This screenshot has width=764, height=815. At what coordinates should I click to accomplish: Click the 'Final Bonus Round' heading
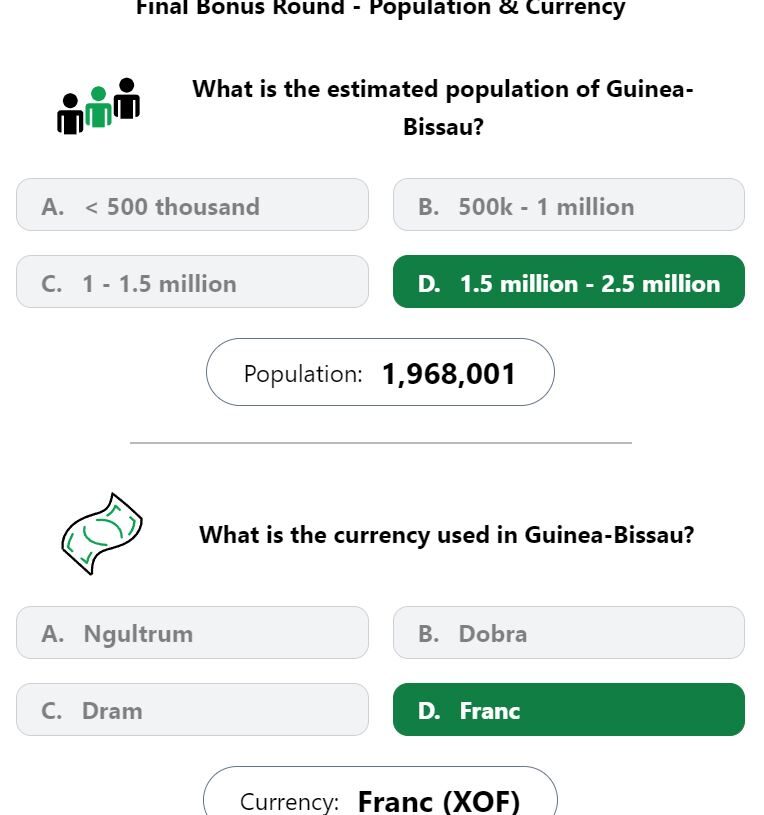click(x=380, y=9)
